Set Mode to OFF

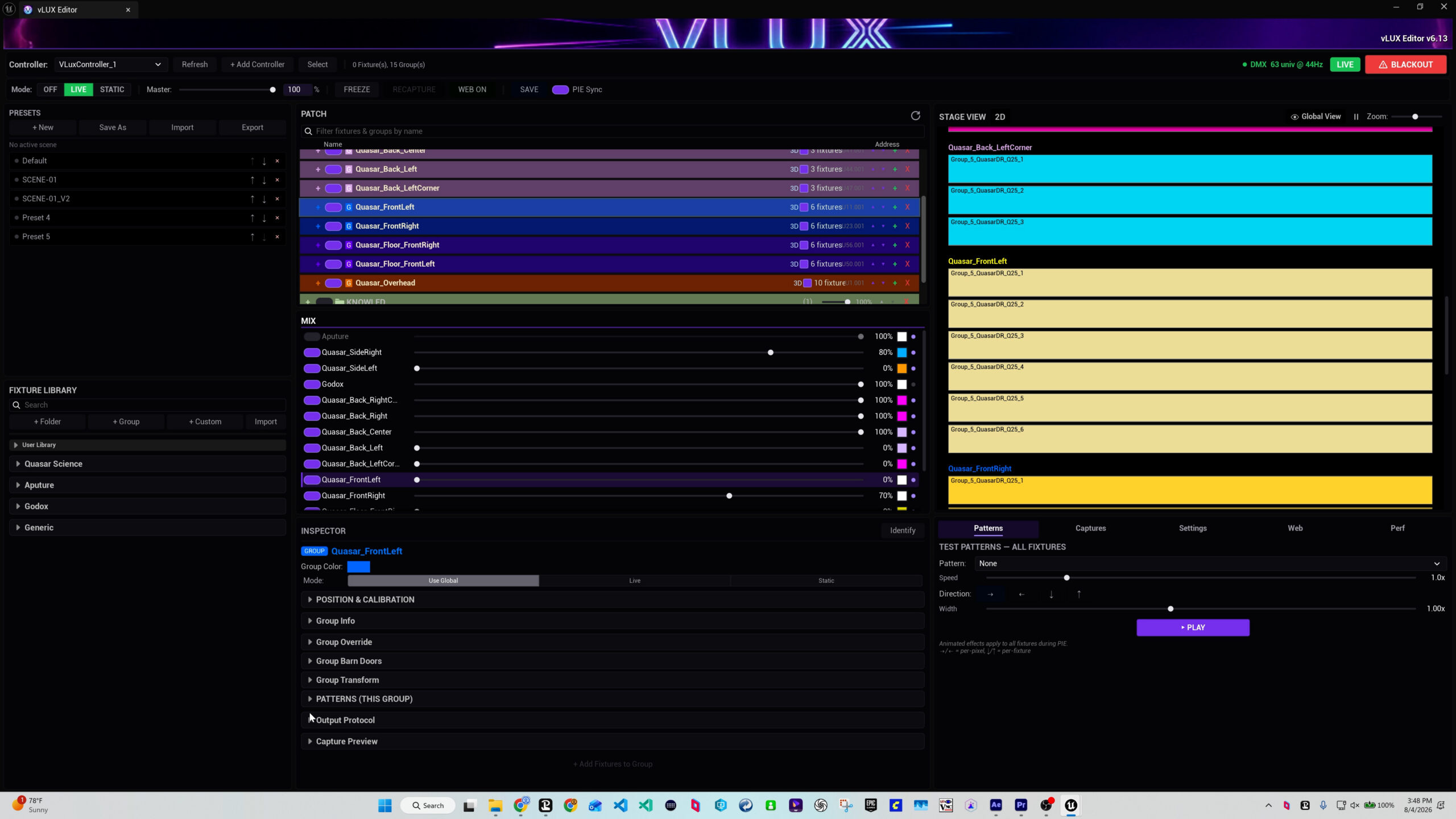(x=50, y=89)
